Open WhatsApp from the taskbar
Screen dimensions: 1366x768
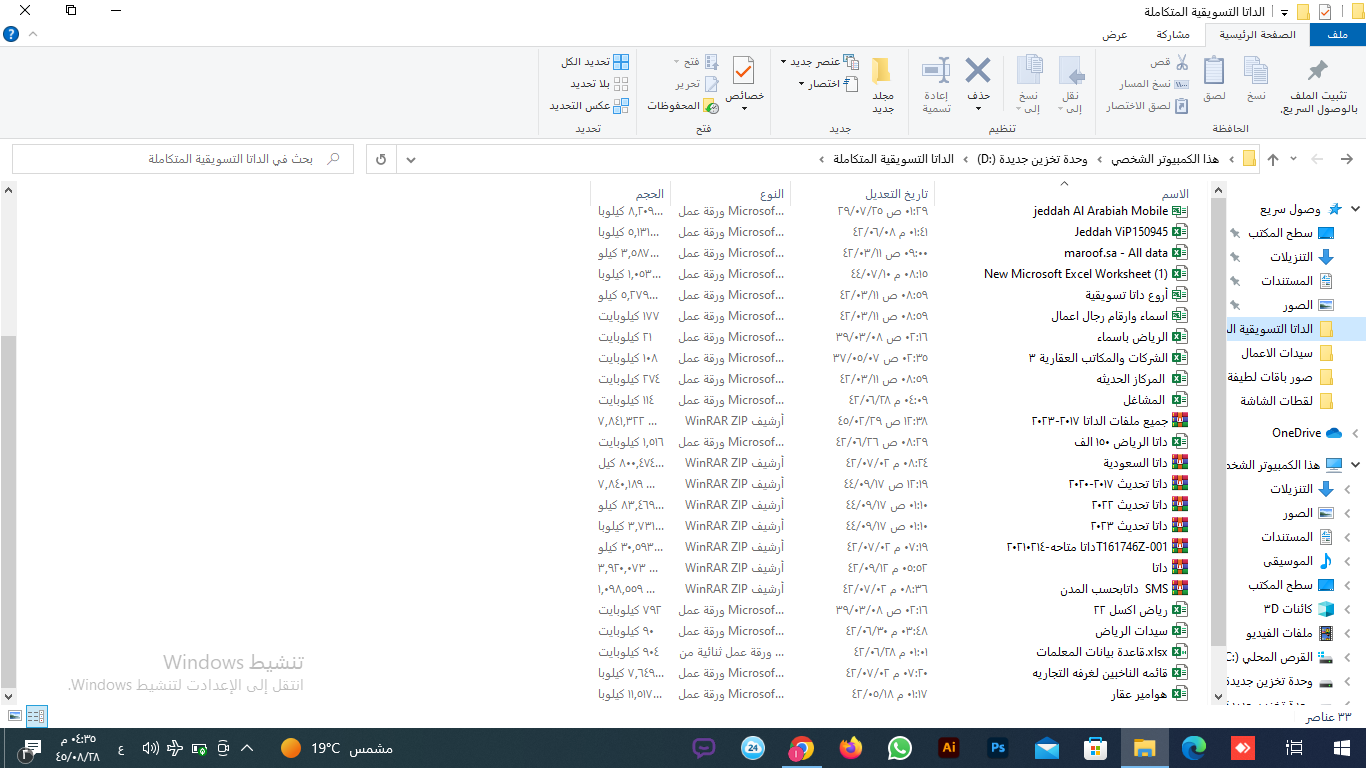(900, 748)
